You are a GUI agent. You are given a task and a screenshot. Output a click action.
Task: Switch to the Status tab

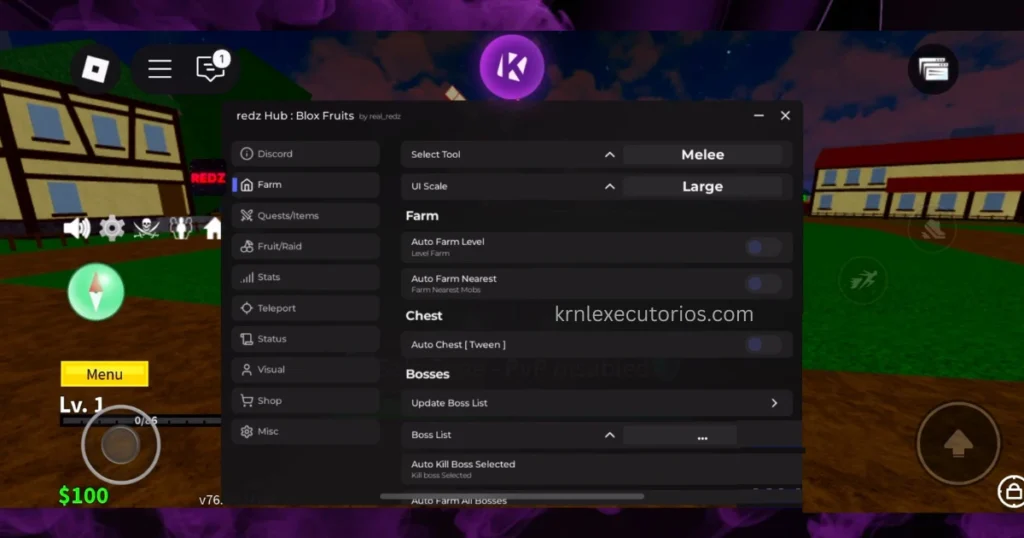306,339
